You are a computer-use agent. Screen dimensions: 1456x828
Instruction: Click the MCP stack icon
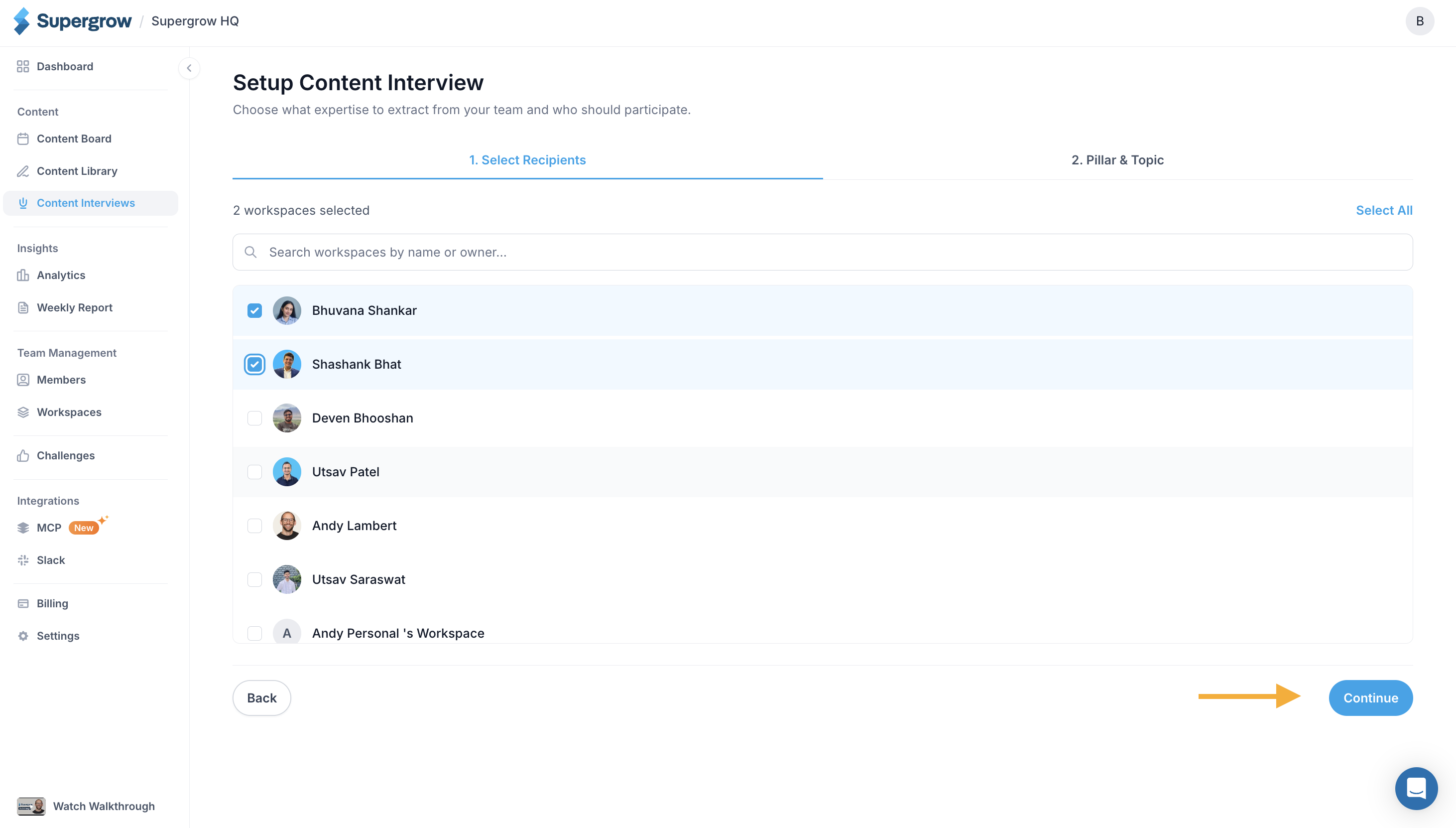coord(23,528)
